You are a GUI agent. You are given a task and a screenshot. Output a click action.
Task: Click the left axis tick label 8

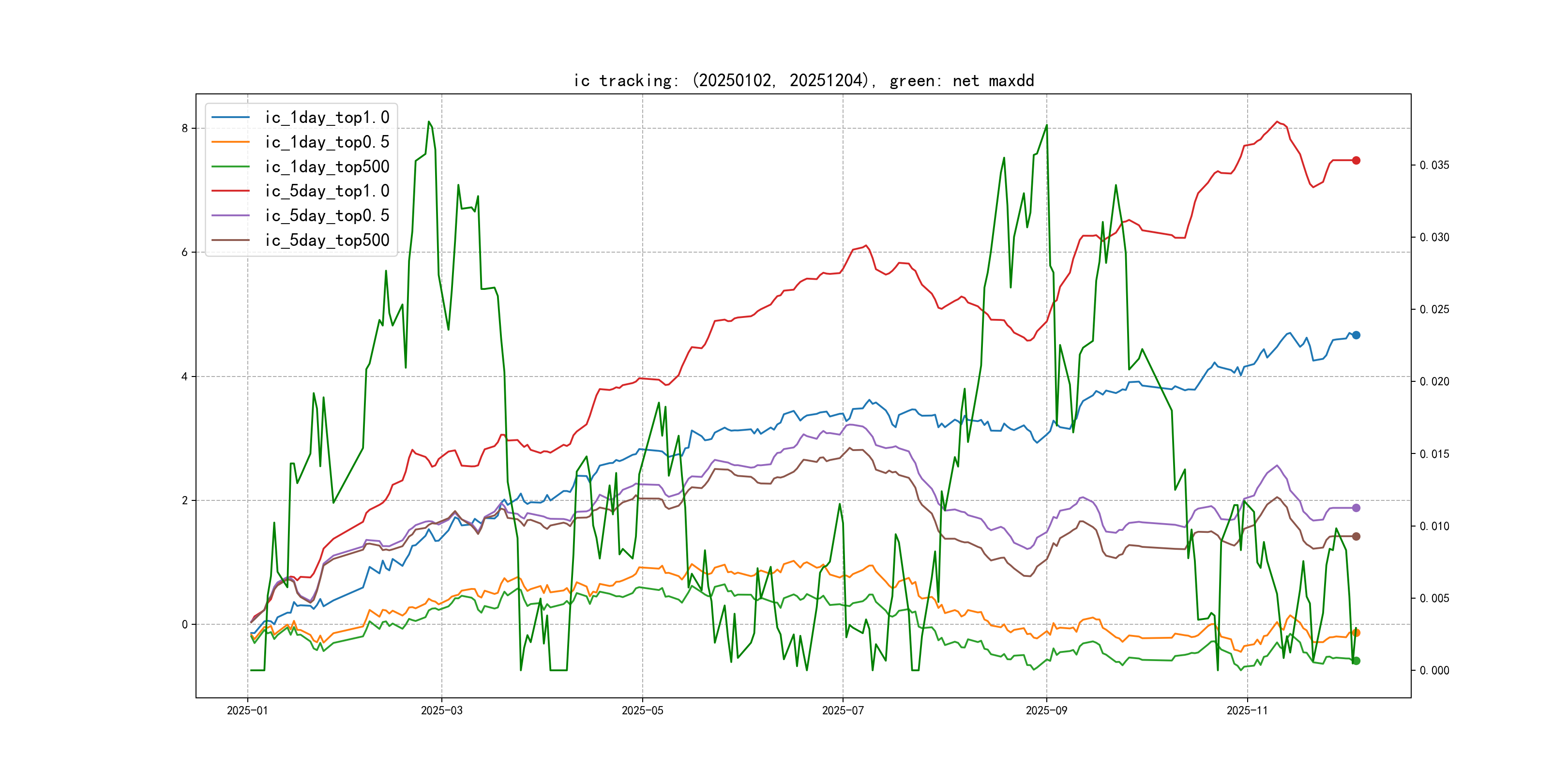tap(185, 128)
